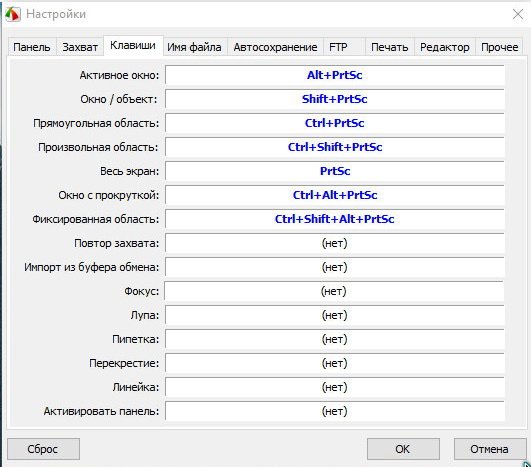Focus the Окно с прокруткой hotkey field
531x467 pixels.
click(x=335, y=195)
